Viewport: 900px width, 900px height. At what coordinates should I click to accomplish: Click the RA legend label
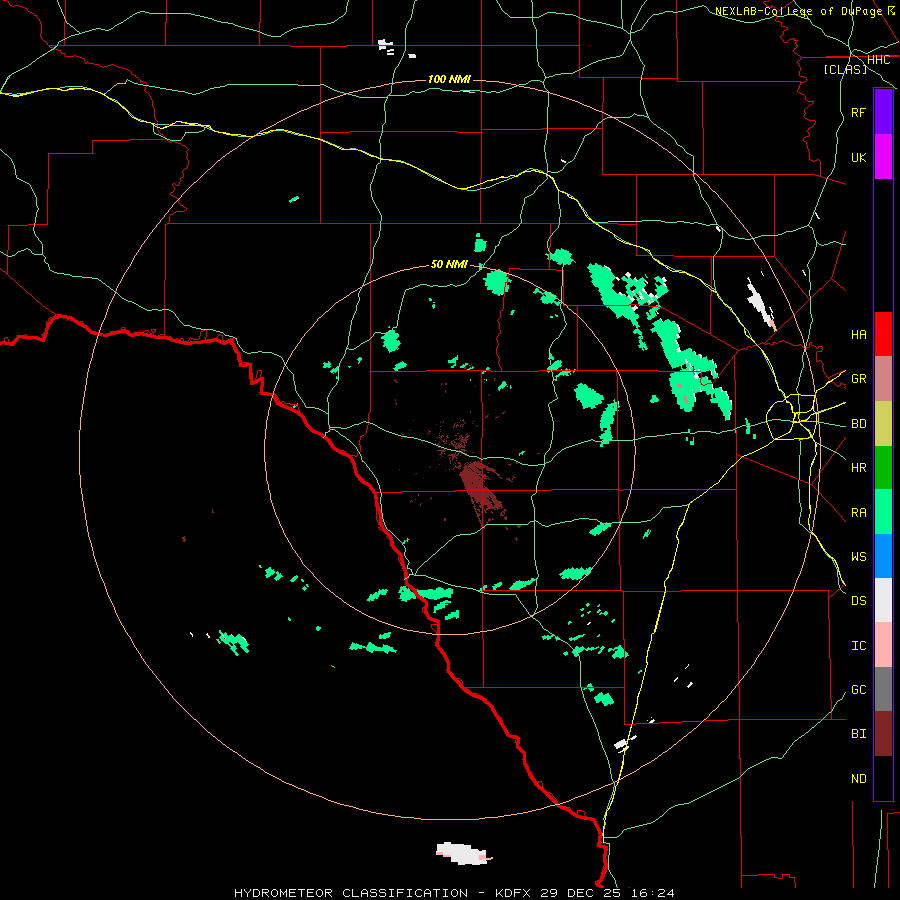tap(858, 513)
